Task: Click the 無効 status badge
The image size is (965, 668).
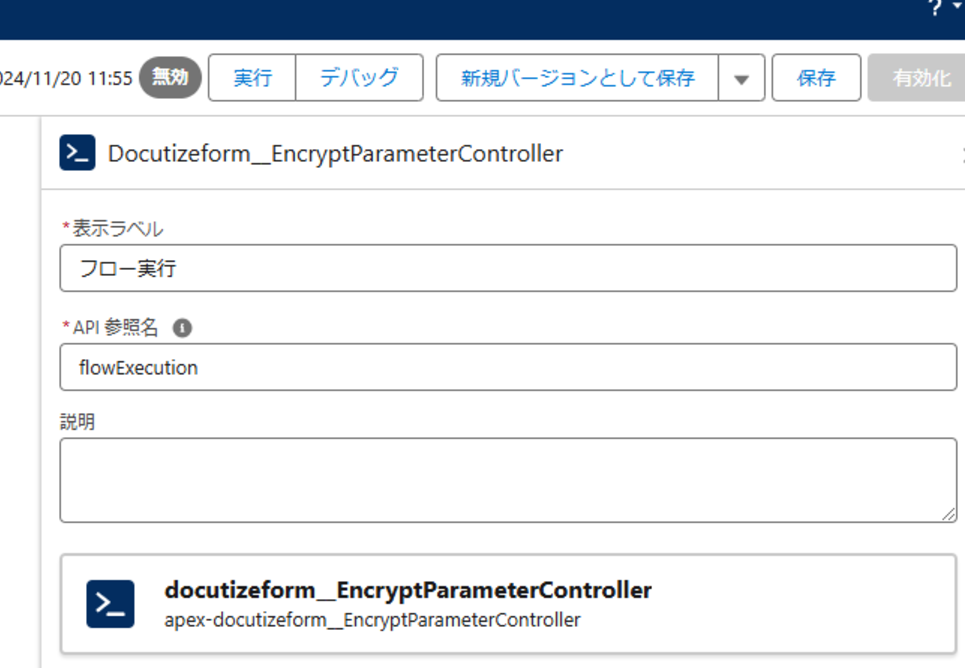Action: click(170, 78)
